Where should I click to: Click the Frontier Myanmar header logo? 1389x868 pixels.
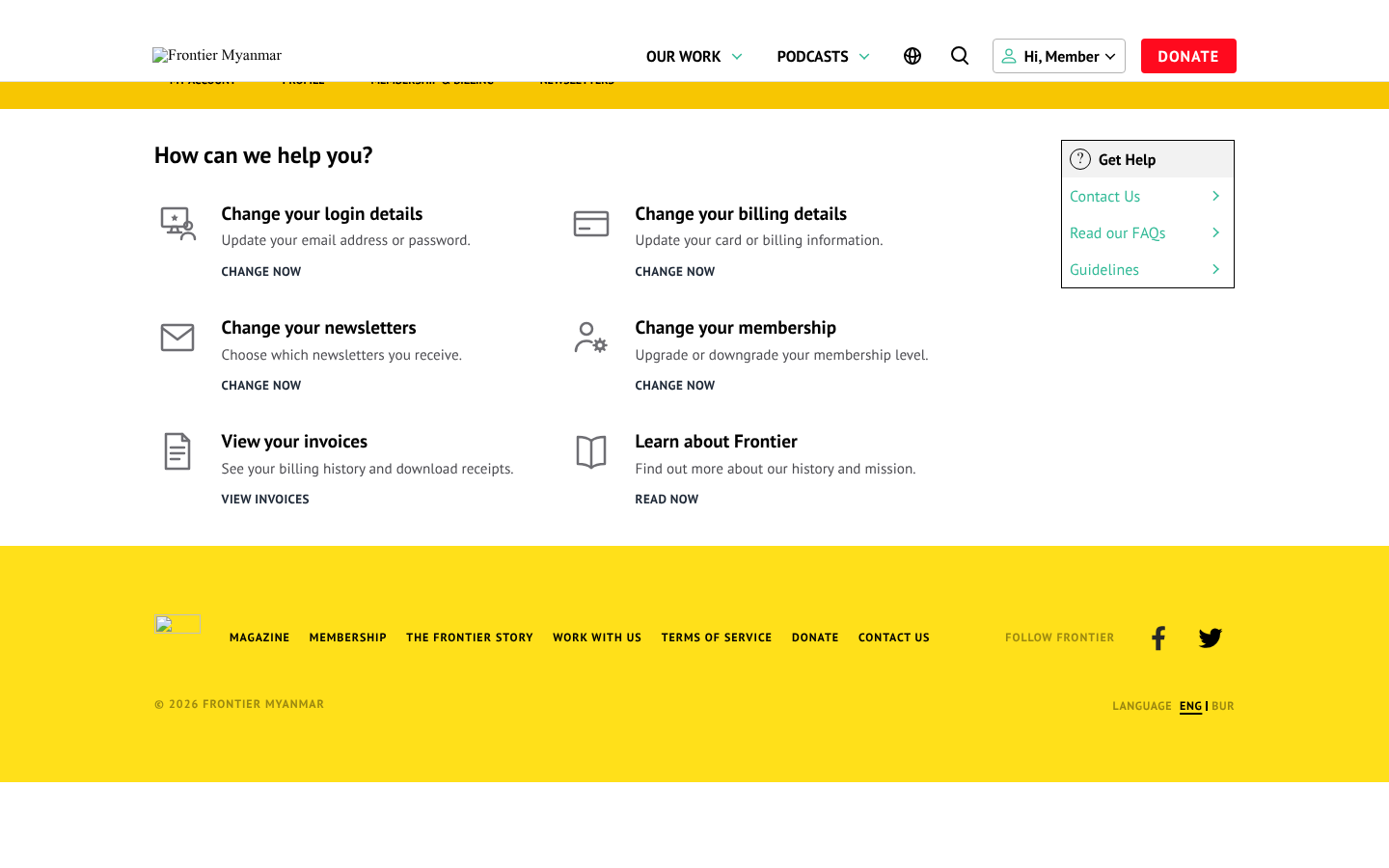tap(217, 55)
